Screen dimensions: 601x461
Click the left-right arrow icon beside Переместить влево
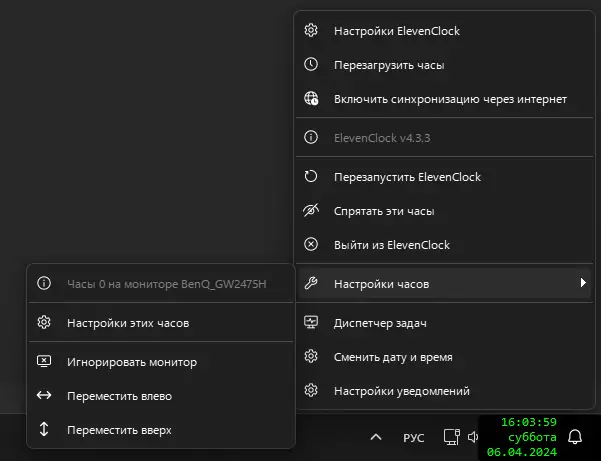44,396
